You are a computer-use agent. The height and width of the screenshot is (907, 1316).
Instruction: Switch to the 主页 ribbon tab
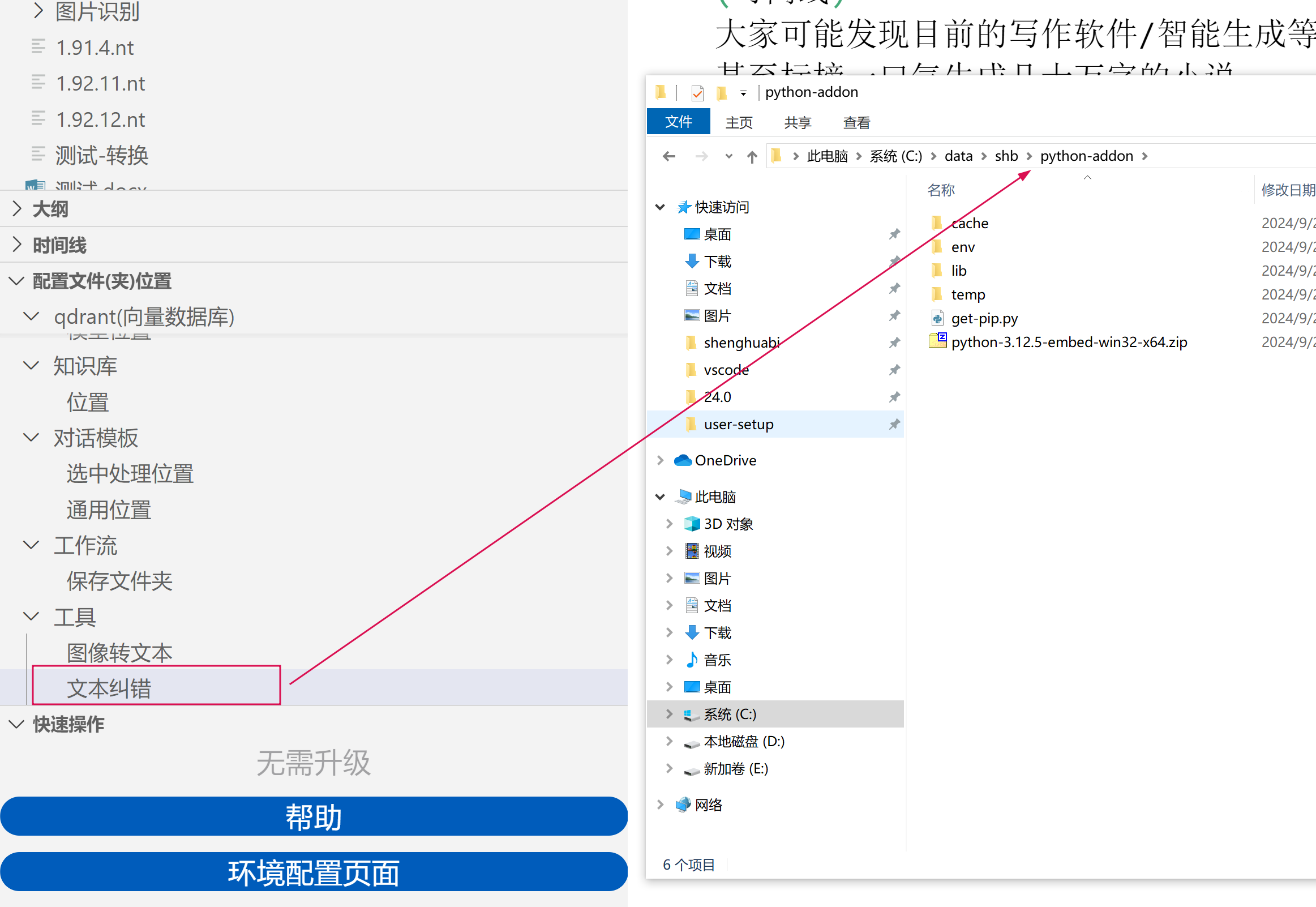(x=739, y=122)
